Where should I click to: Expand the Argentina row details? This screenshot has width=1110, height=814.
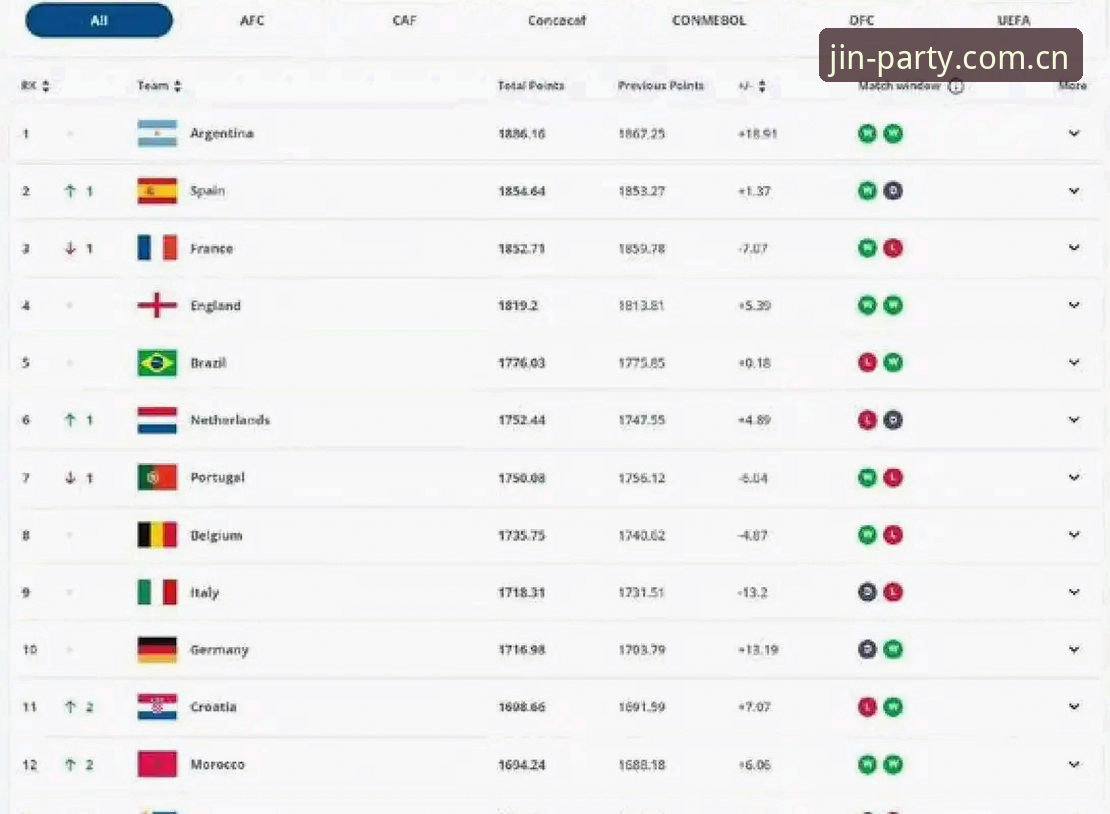[x=1074, y=133]
